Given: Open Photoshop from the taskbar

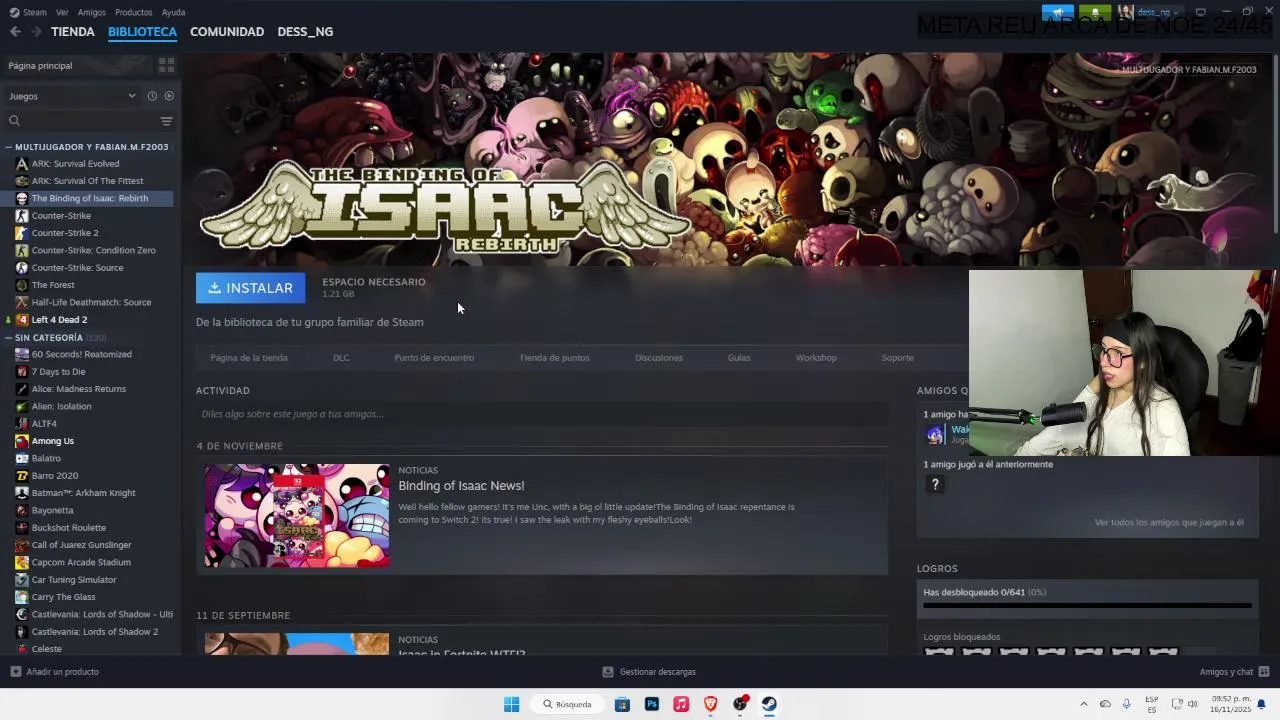Looking at the screenshot, I should [652, 704].
